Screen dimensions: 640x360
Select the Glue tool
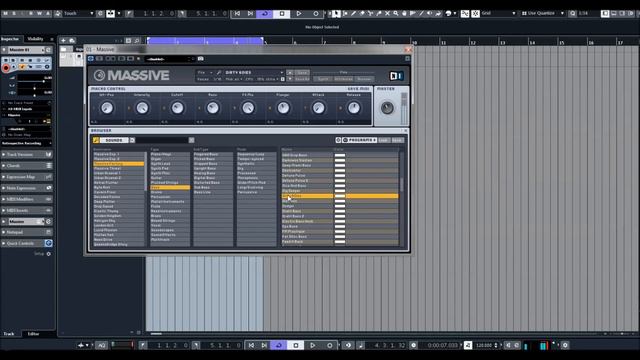click(379, 13)
